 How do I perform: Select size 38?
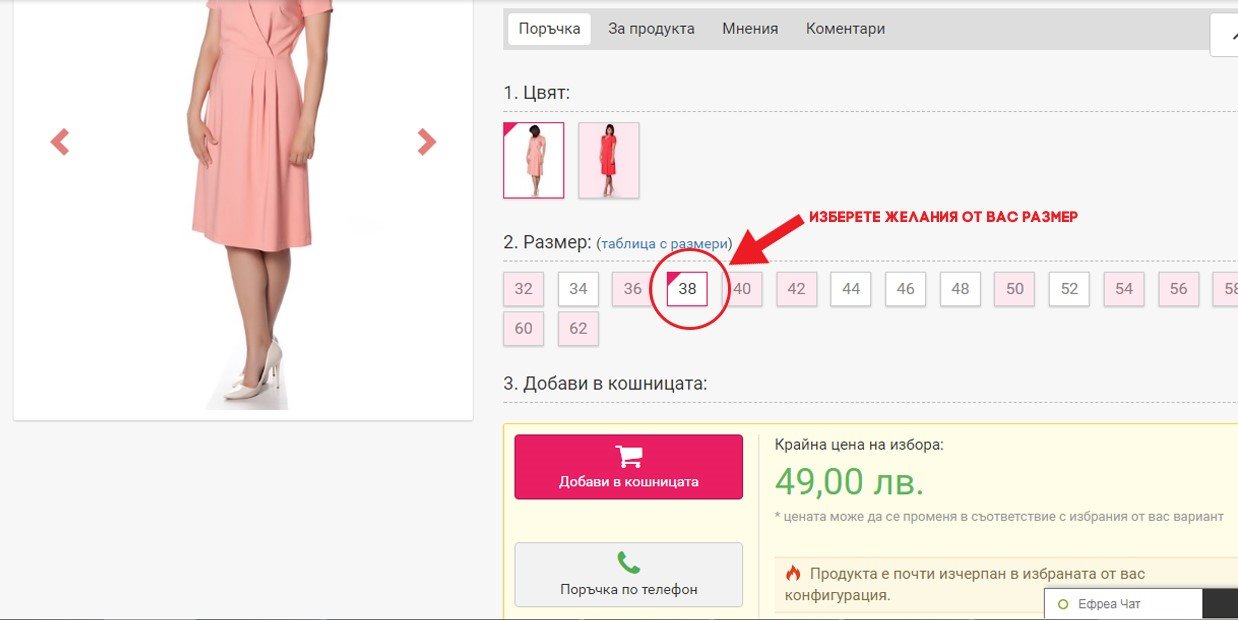[687, 289]
